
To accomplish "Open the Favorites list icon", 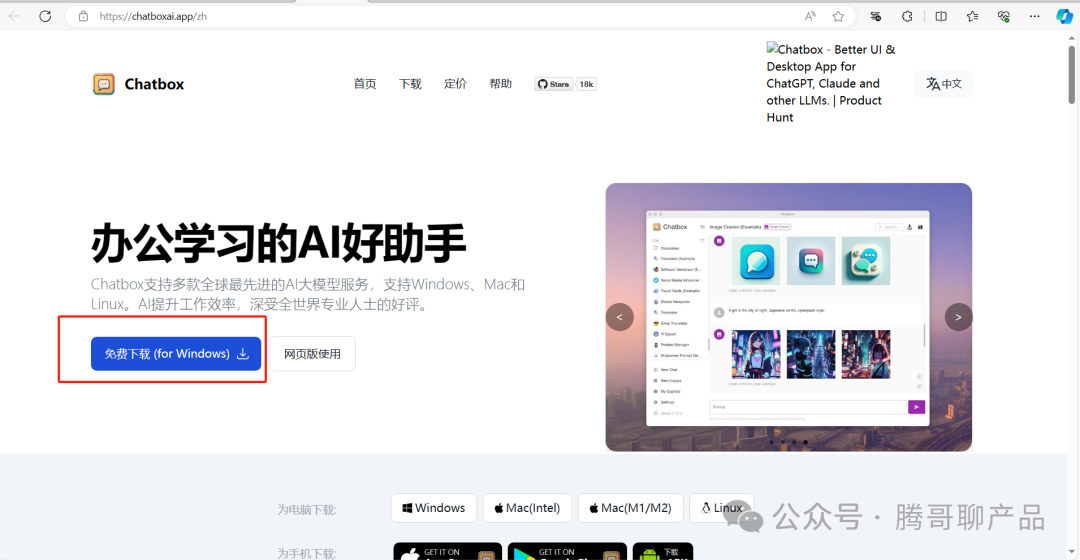I will click(x=973, y=16).
